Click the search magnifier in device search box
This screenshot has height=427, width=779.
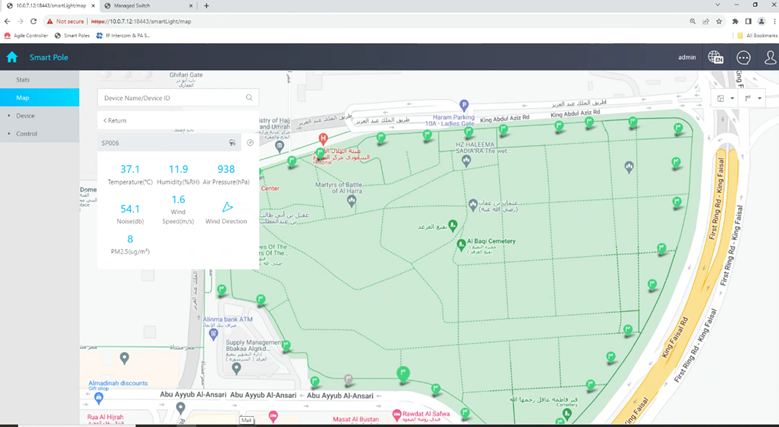pyautogui.click(x=249, y=98)
